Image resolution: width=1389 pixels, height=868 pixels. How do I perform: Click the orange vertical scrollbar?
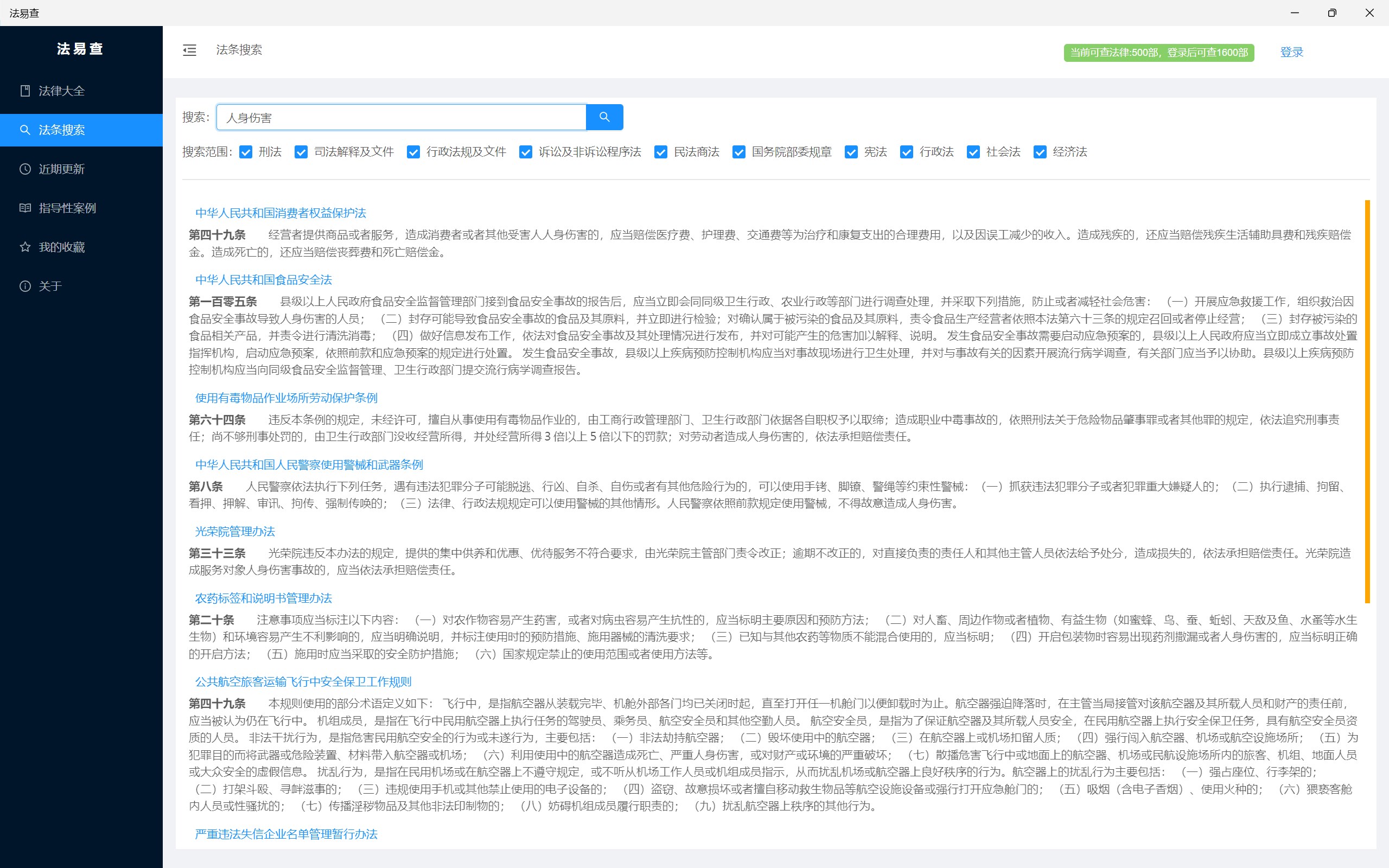coord(1367,402)
